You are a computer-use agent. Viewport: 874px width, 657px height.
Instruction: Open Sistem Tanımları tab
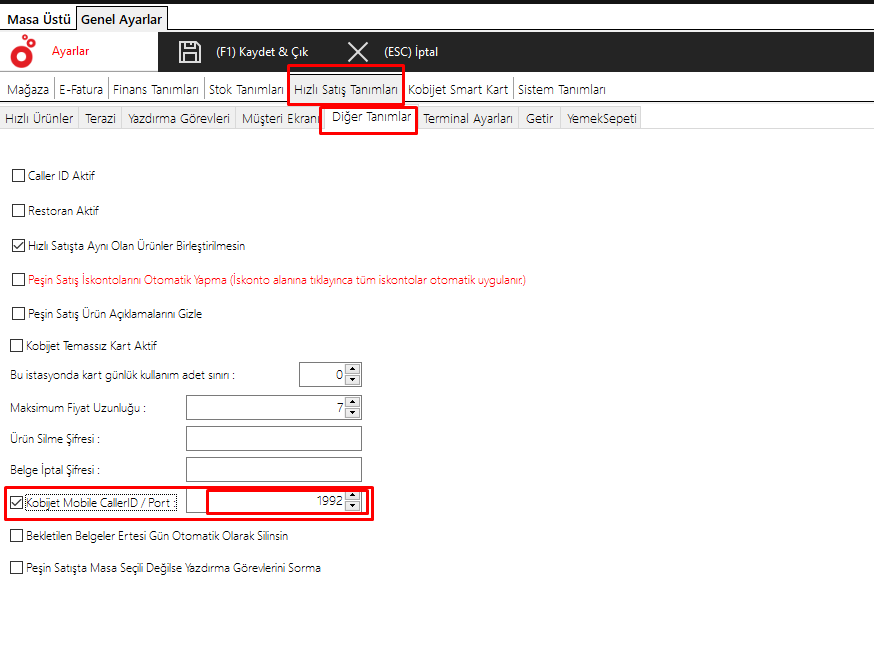coord(561,89)
